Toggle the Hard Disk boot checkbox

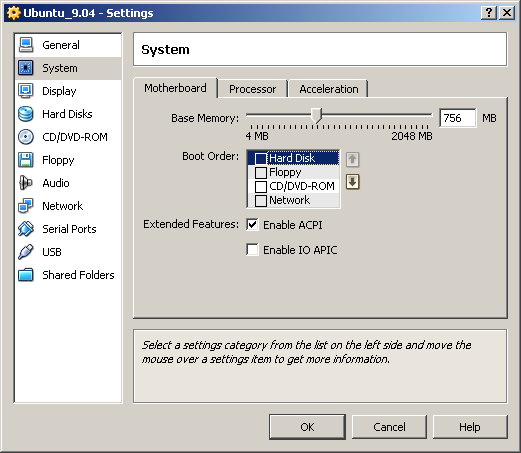[261, 158]
